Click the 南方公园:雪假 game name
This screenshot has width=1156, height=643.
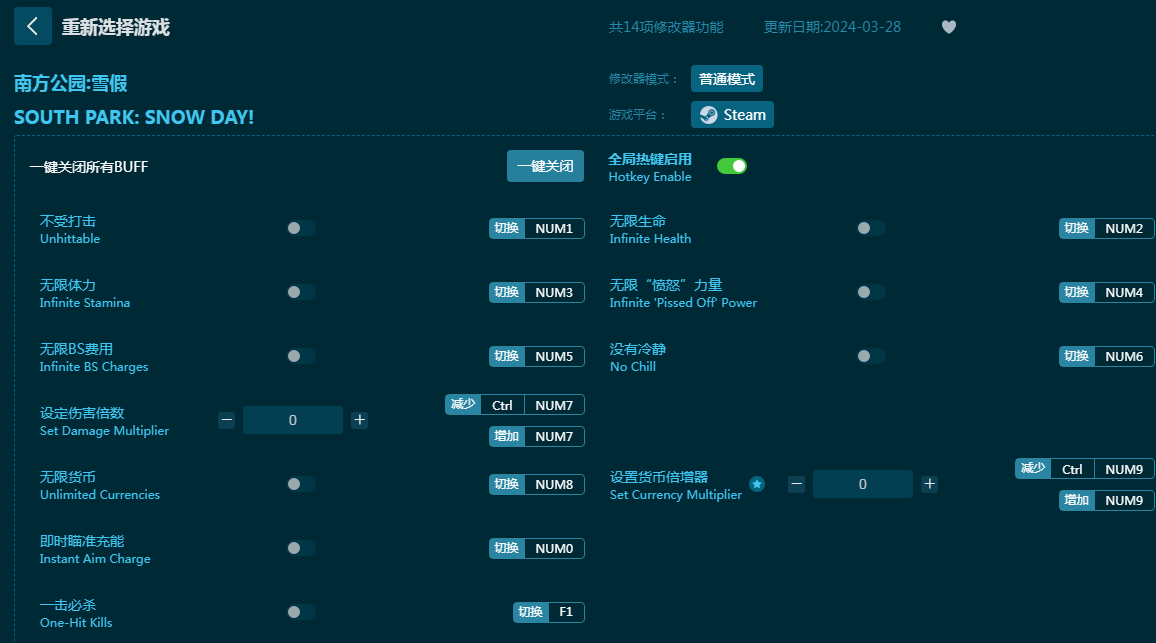point(71,83)
